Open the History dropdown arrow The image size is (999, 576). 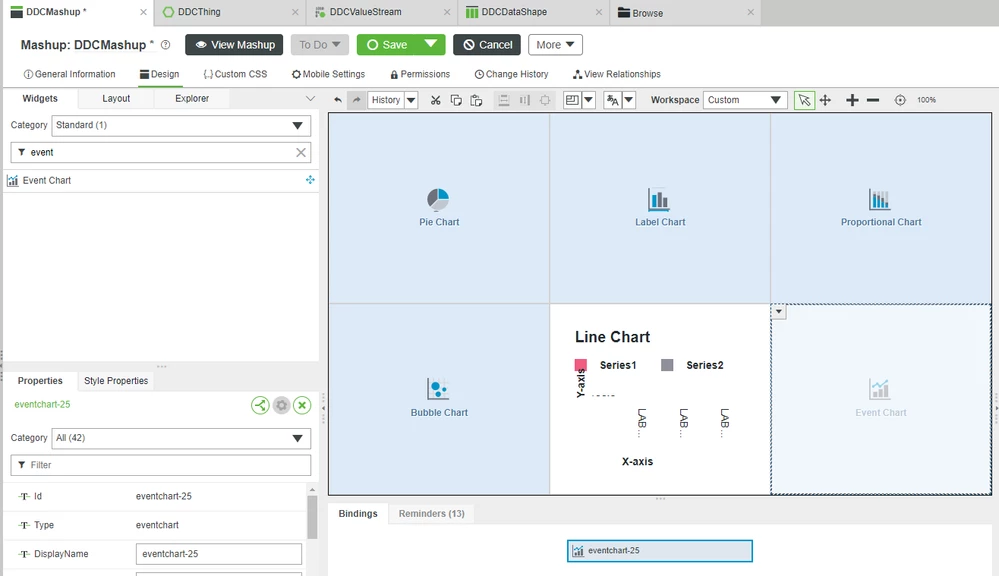[x=411, y=100]
